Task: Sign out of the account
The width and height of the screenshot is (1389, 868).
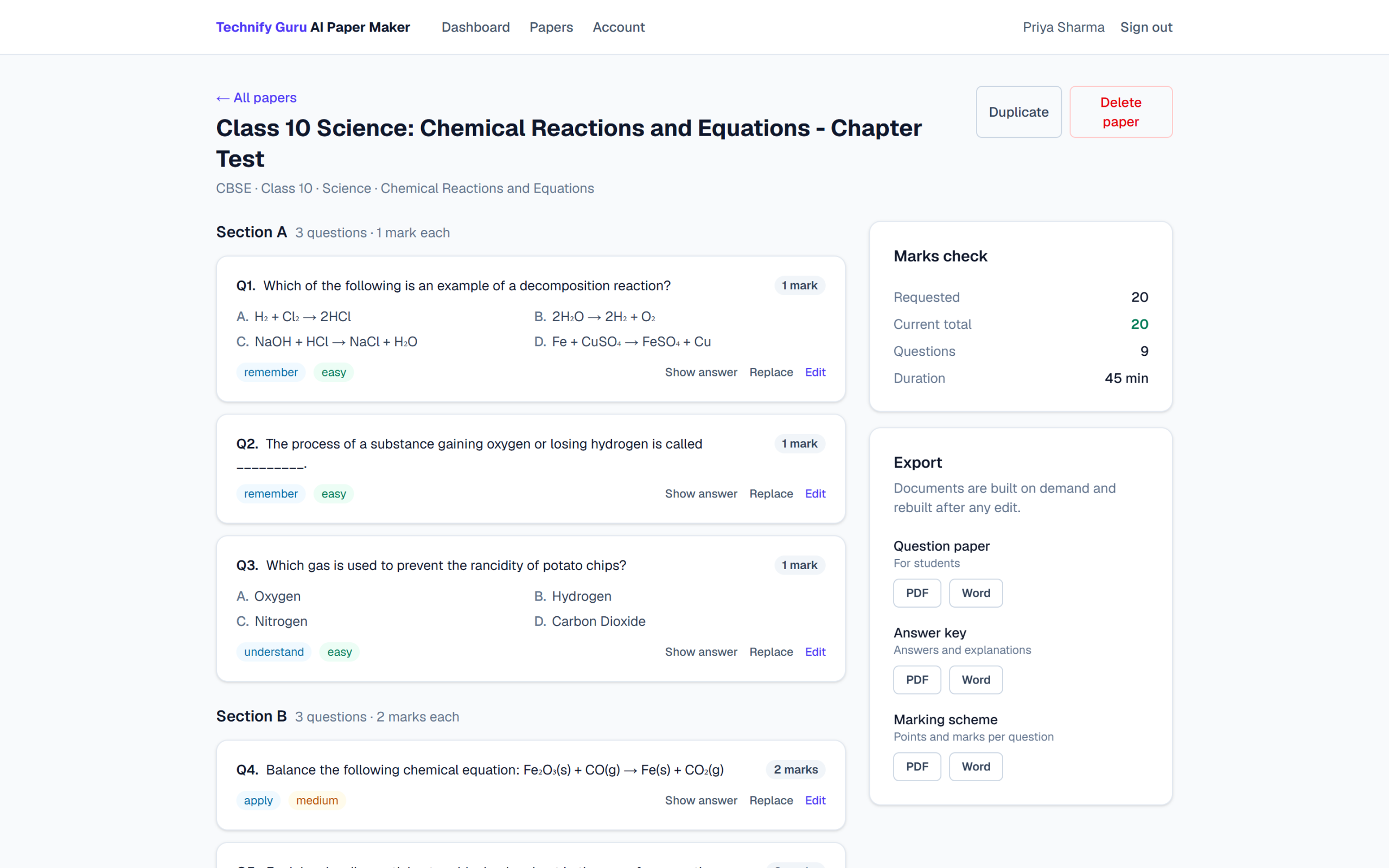Action: click(x=1145, y=27)
